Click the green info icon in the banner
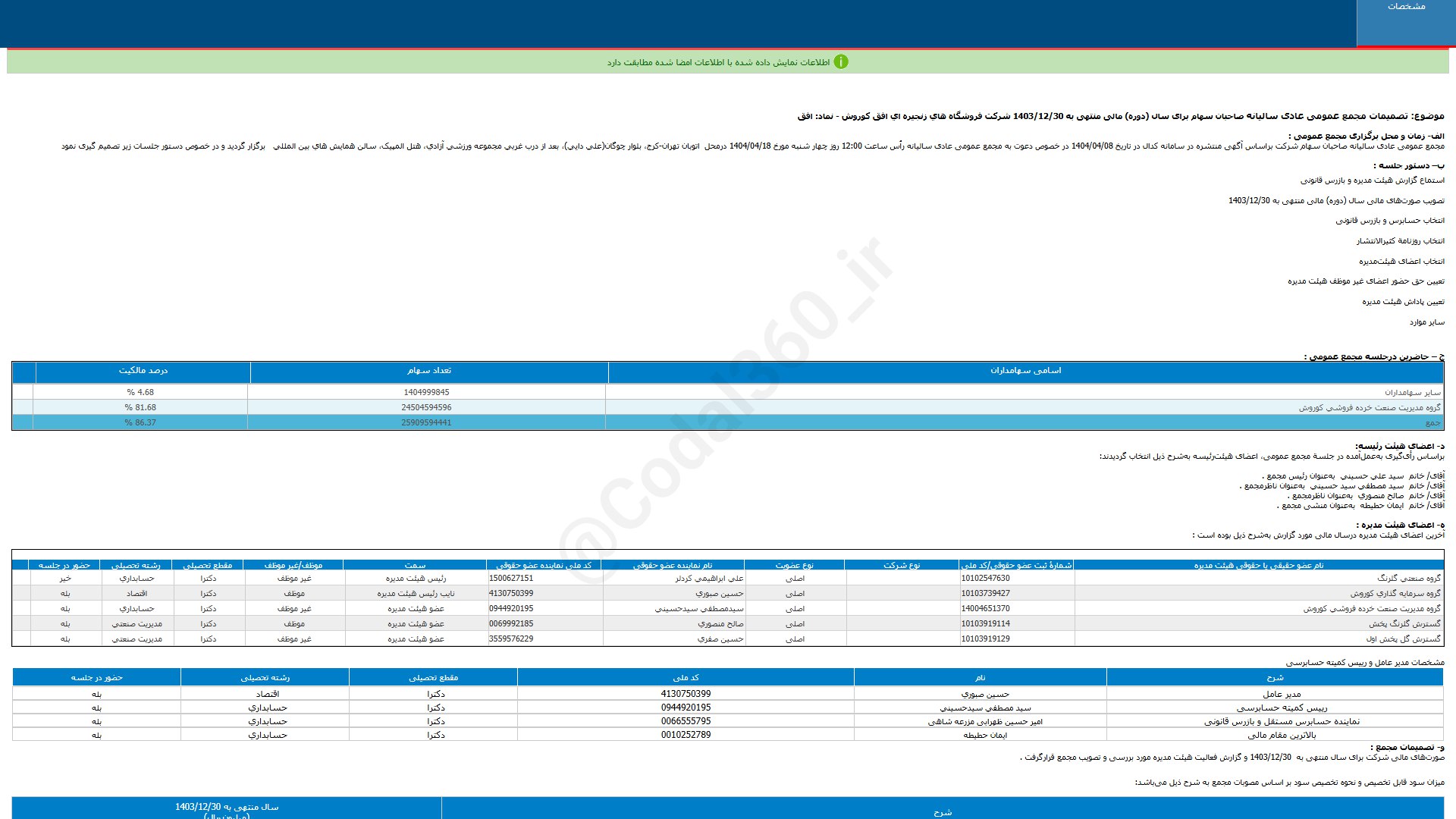 click(840, 62)
